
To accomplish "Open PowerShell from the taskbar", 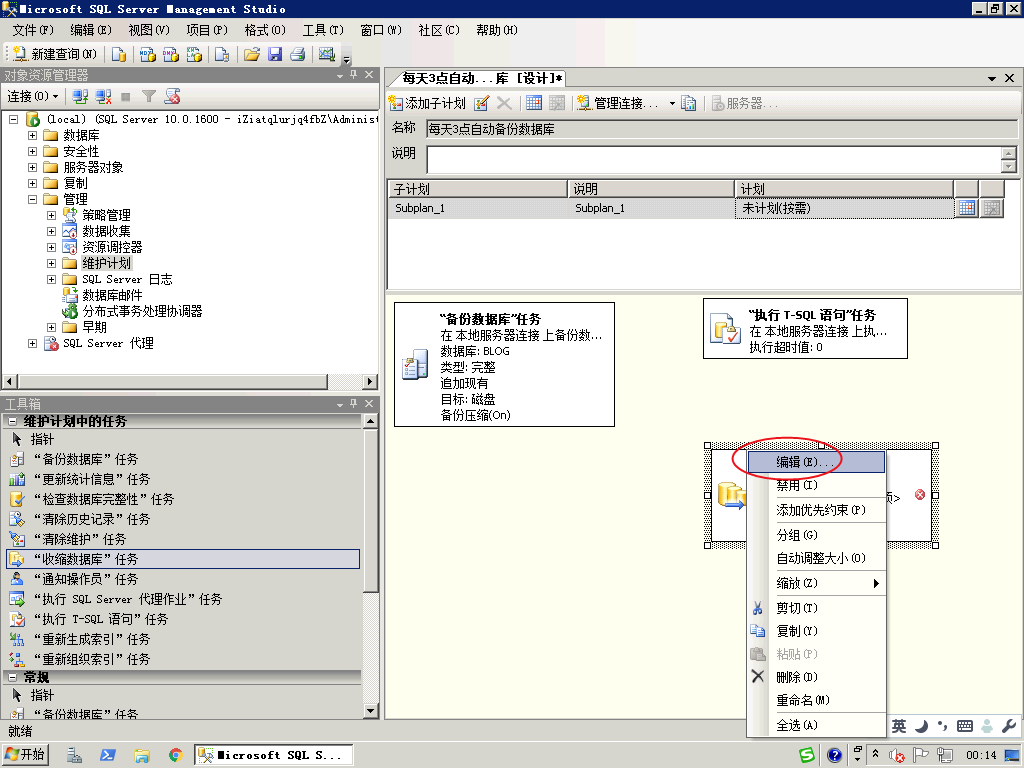I will [108, 755].
